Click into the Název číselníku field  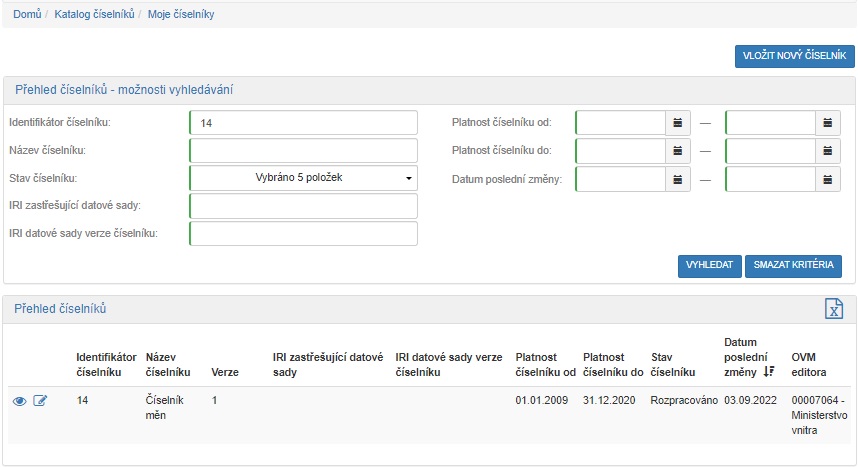pyautogui.click(x=303, y=151)
